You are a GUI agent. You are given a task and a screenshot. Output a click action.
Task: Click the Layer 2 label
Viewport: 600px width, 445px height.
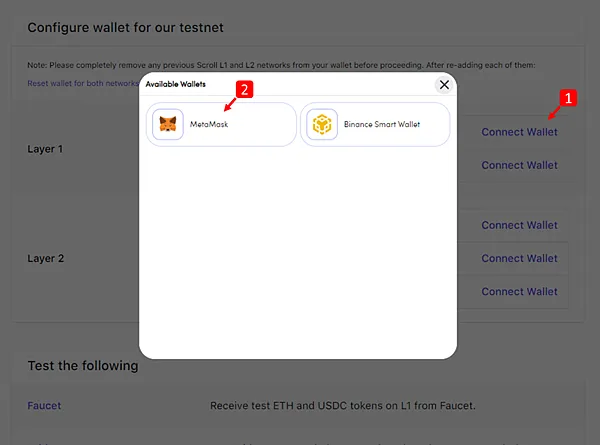pyautogui.click(x=46, y=259)
